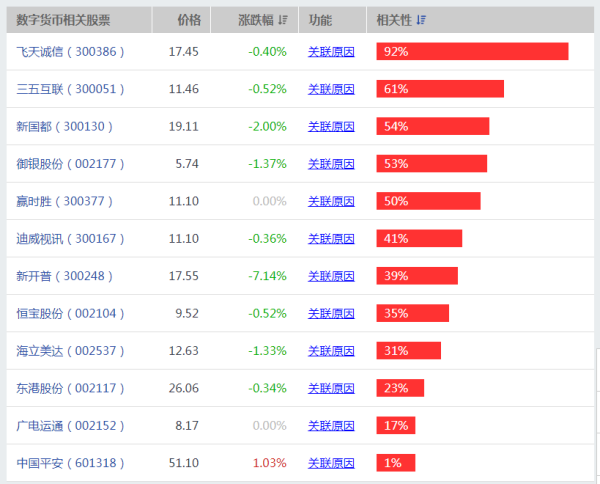Click the 39% correlation bar
Viewport: 600px width, 484px height.
(417, 275)
